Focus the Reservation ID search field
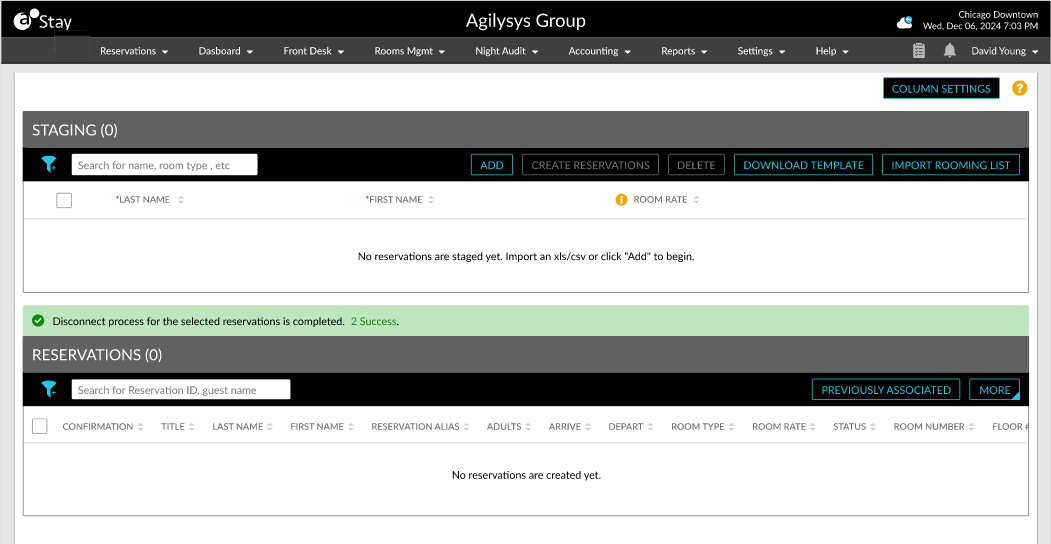The width and height of the screenshot is (1051, 544). click(181, 389)
